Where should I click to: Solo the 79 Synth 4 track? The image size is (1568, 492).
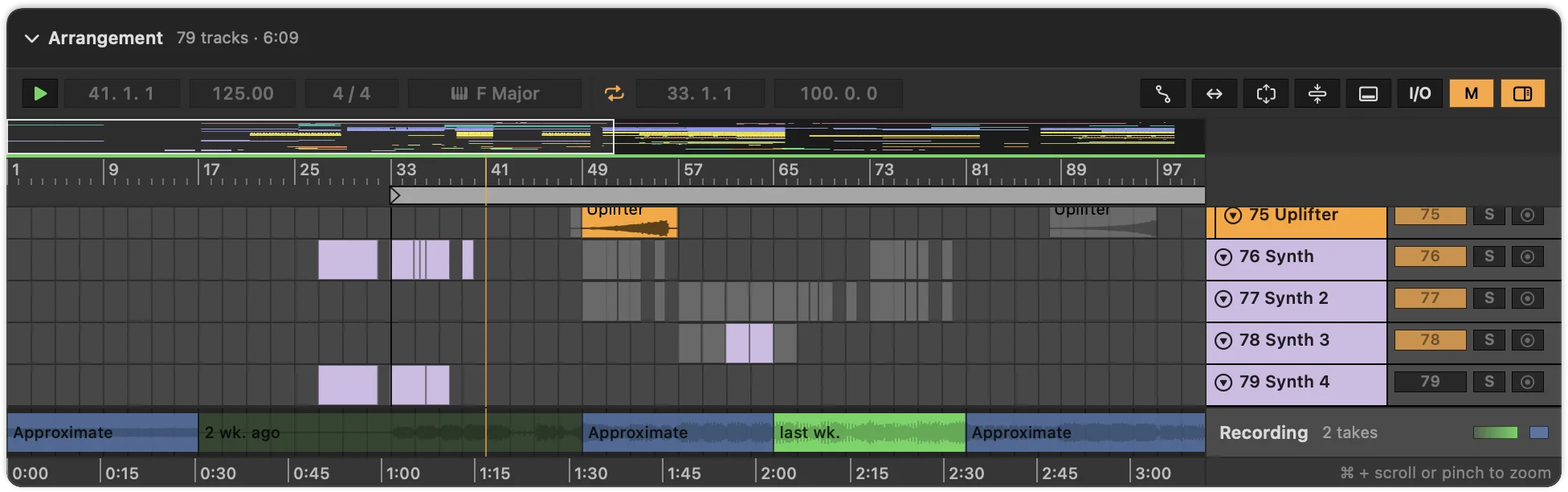1488,382
